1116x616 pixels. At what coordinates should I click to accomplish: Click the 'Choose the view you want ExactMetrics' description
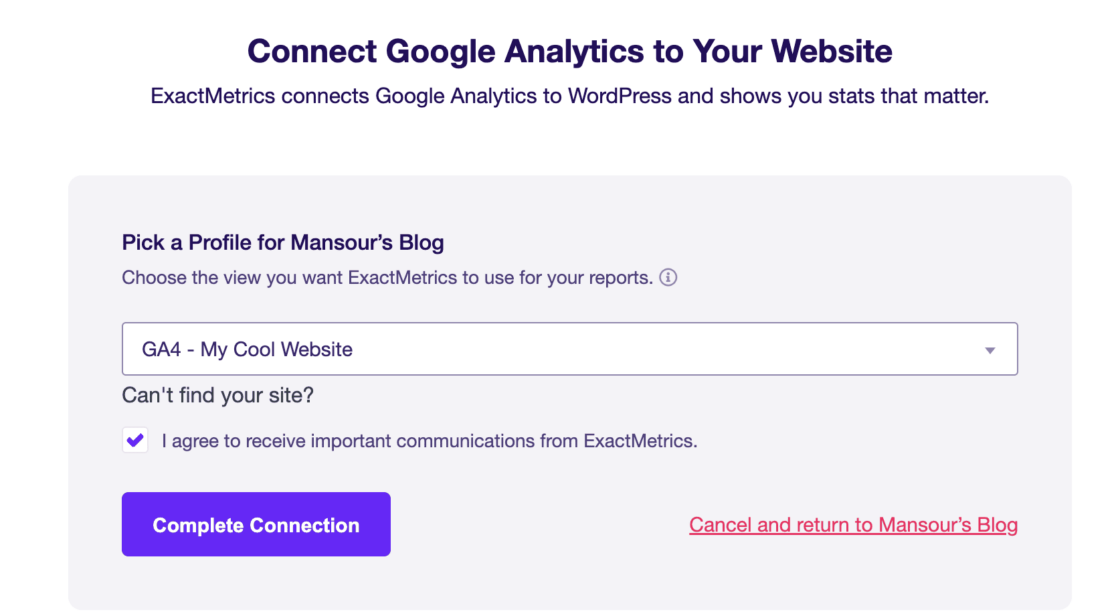pyautogui.click(x=387, y=277)
